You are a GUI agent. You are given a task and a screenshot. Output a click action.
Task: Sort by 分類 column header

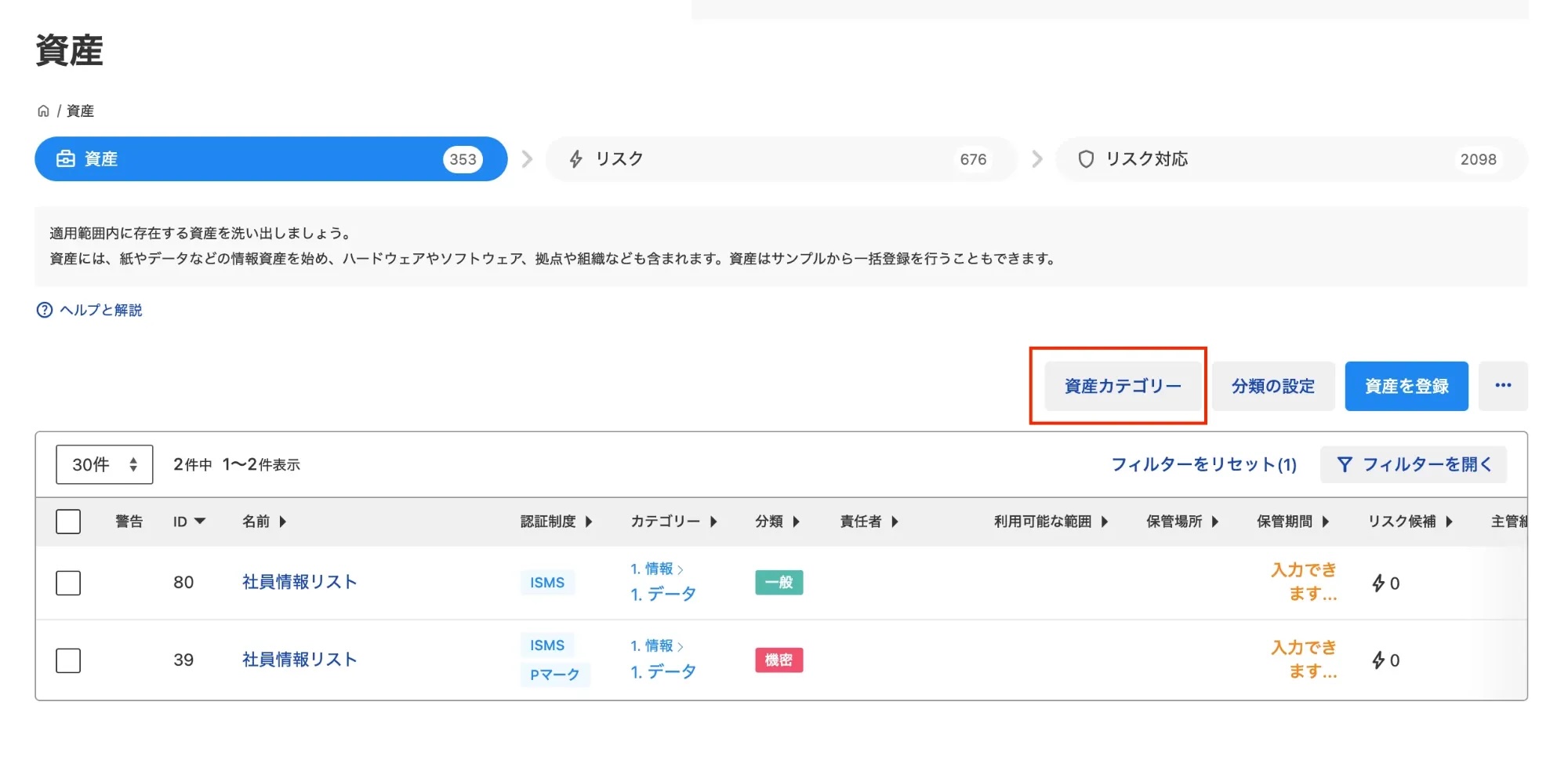click(x=778, y=522)
